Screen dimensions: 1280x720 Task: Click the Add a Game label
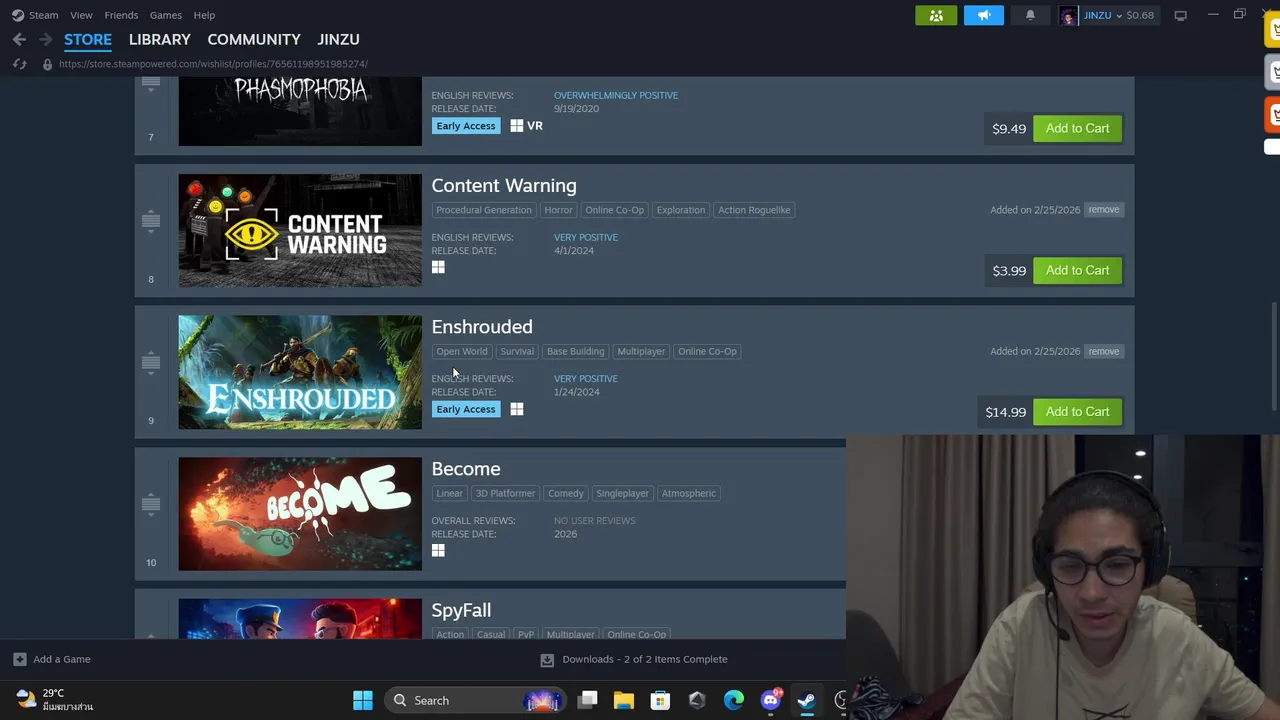click(61, 659)
